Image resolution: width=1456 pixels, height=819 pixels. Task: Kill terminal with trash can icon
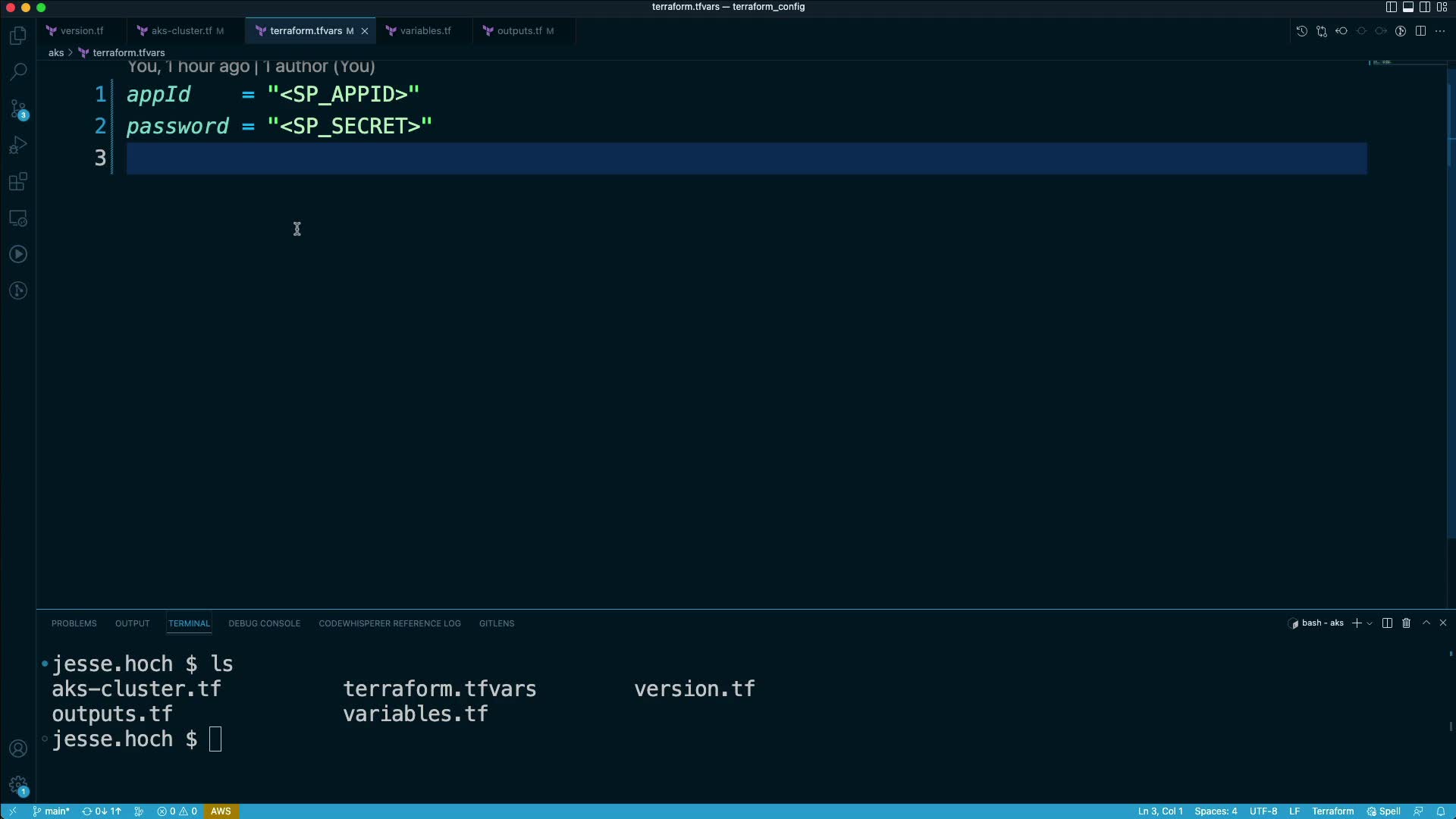1406,623
